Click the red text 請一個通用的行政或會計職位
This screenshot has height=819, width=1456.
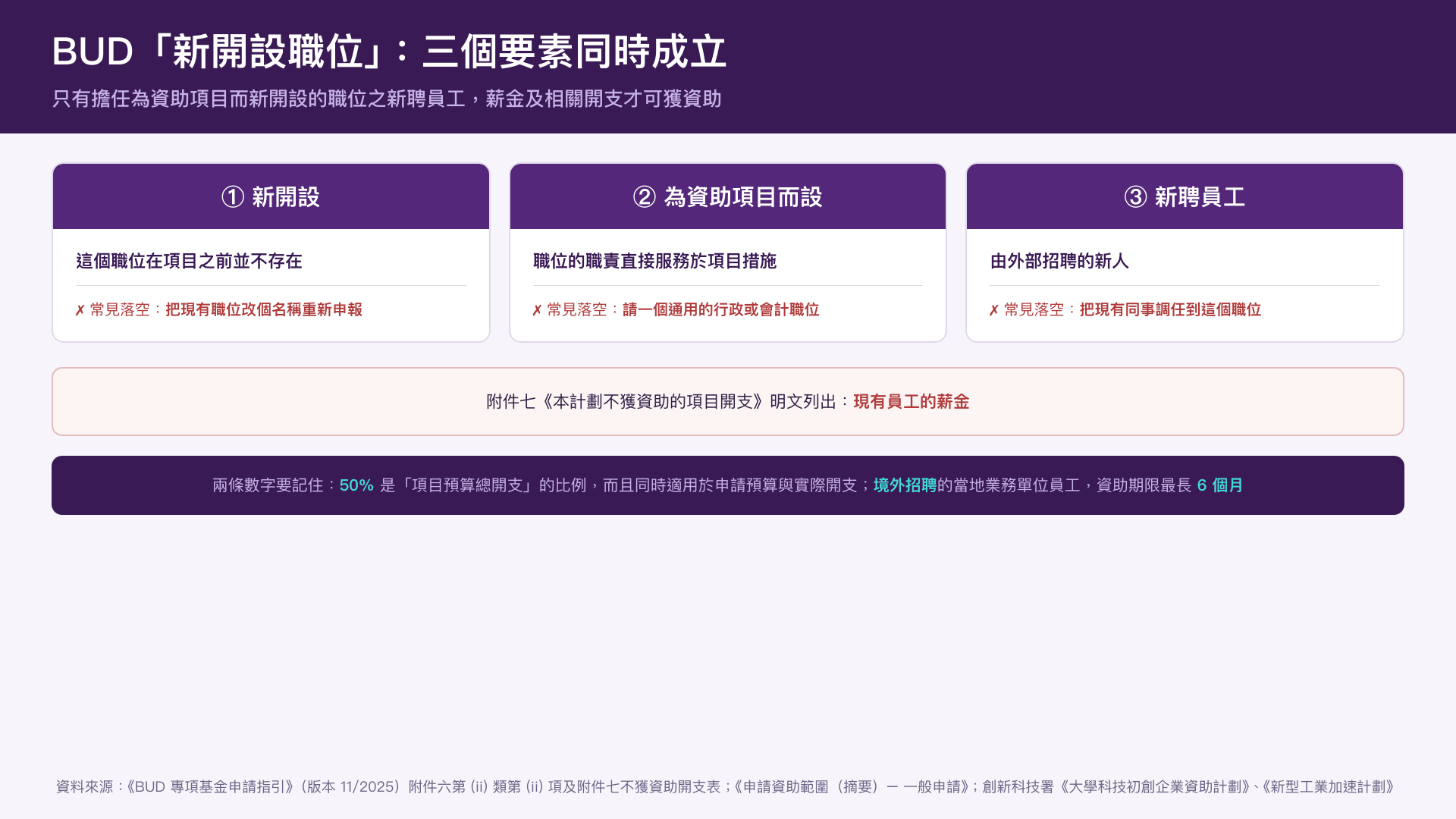(x=720, y=309)
